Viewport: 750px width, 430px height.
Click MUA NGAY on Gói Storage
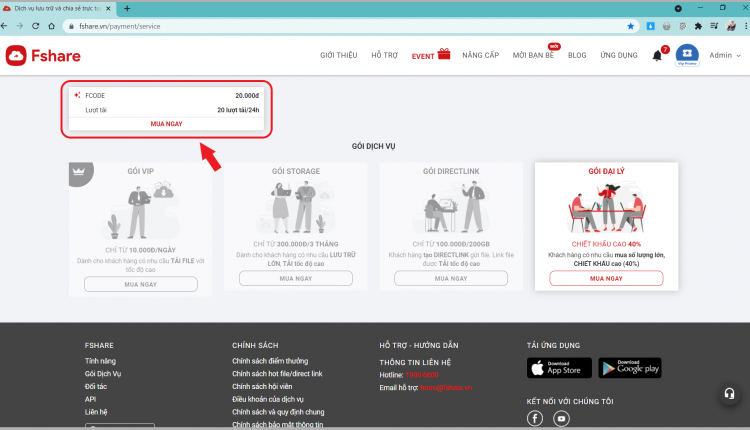[296, 278]
